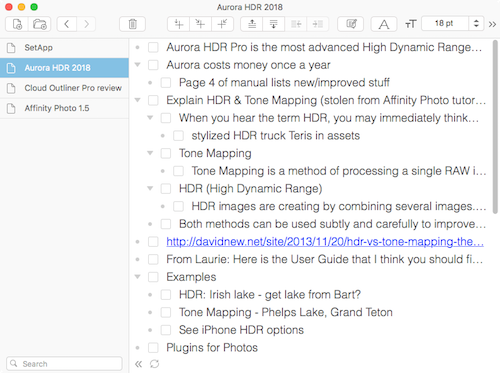Click the Search field in the sidebar

point(64,363)
